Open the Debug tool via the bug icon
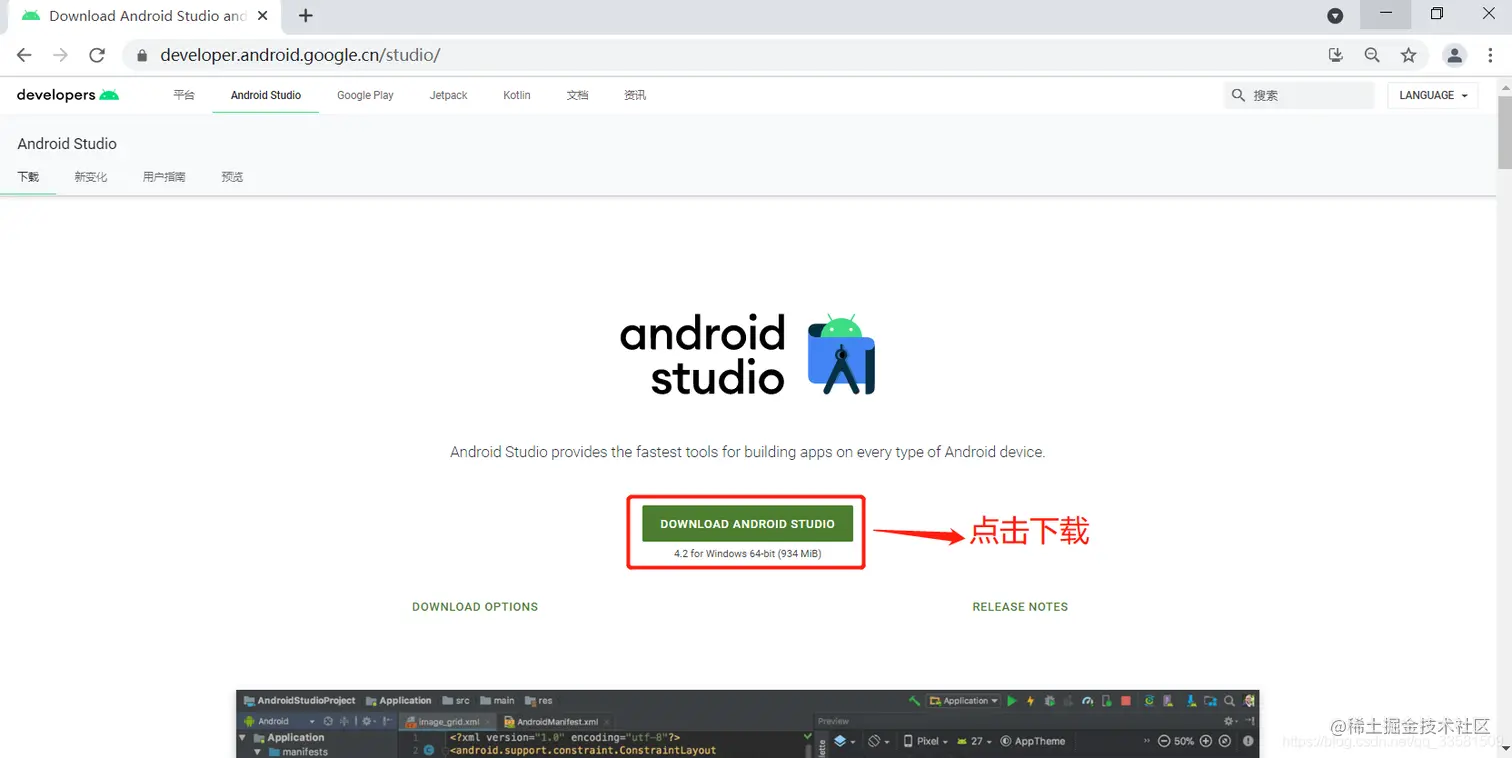 [1048, 701]
